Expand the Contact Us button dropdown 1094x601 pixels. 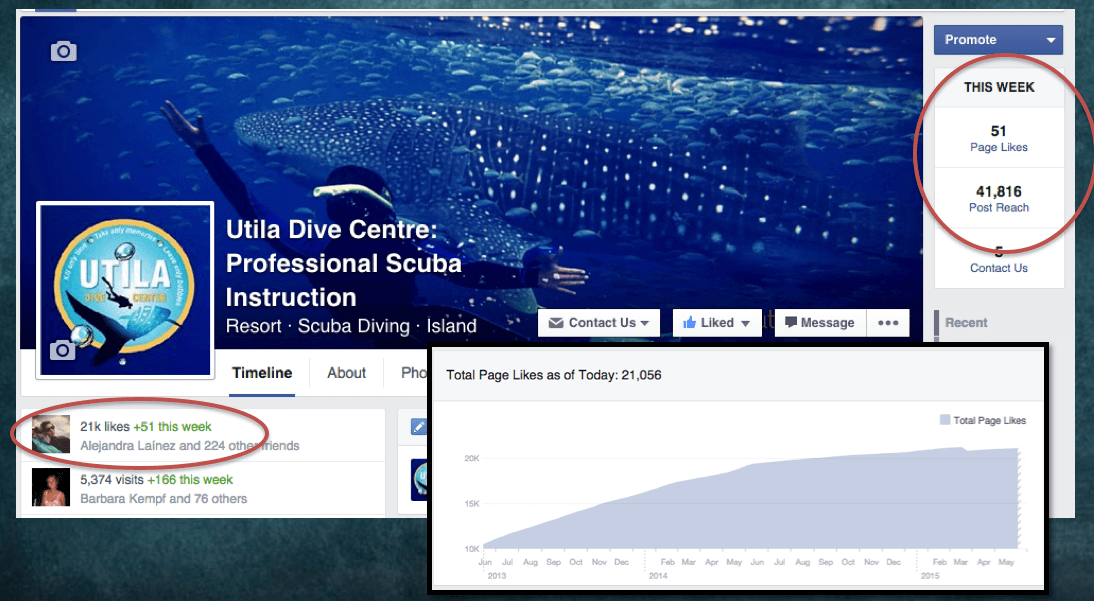pyautogui.click(x=645, y=323)
